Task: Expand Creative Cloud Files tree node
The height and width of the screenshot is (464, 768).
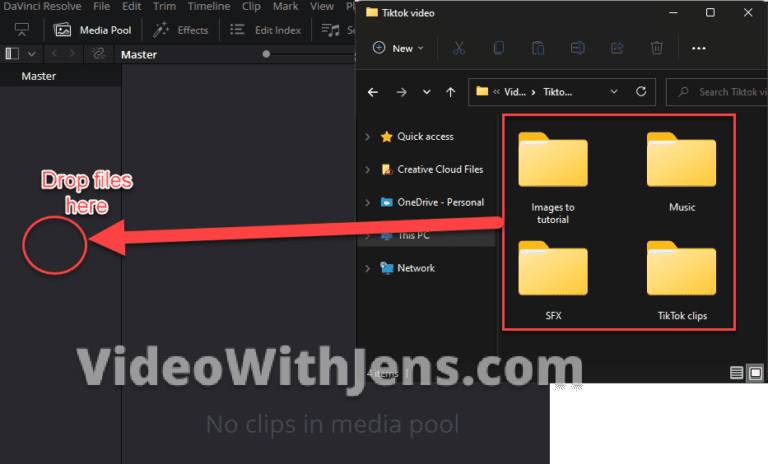Action: pyautogui.click(x=367, y=170)
